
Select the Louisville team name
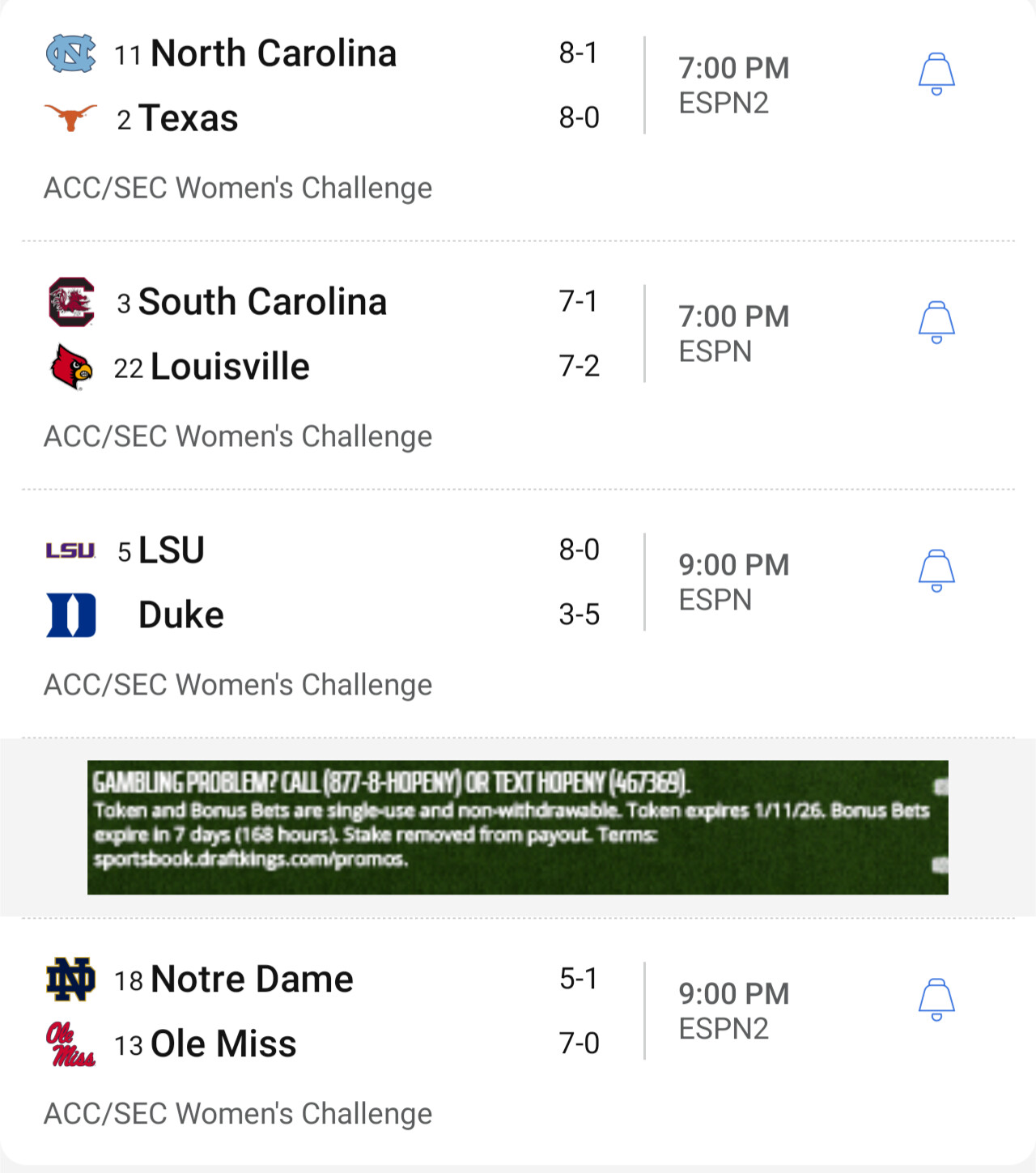(x=230, y=367)
